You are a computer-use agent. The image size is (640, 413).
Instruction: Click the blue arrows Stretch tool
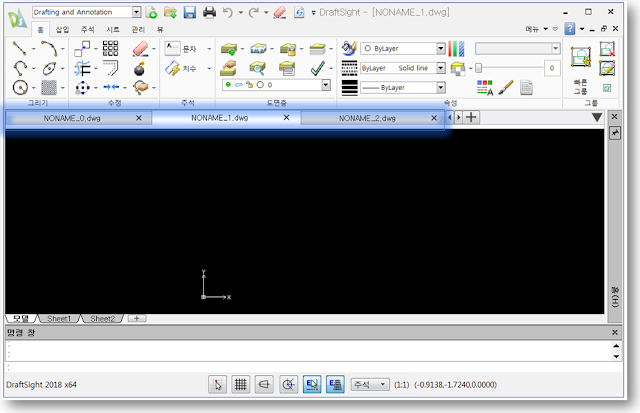pyautogui.click(x=111, y=87)
